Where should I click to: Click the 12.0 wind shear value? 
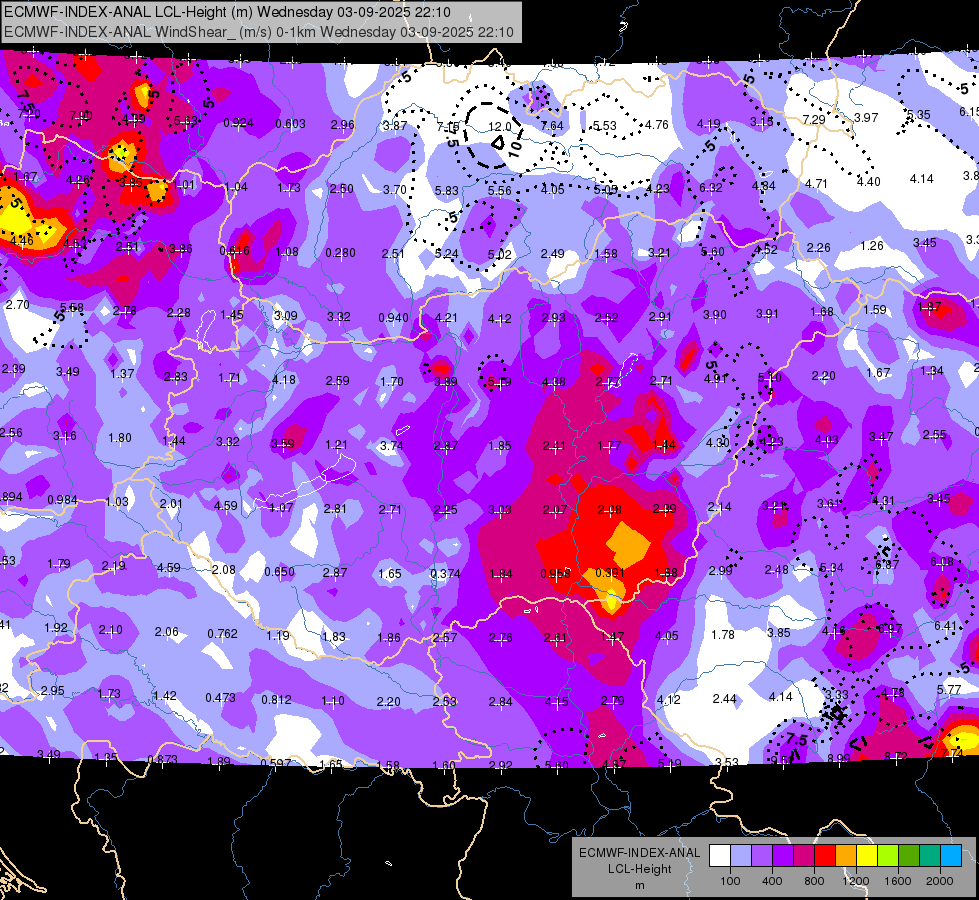pyautogui.click(x=499, y=127)
